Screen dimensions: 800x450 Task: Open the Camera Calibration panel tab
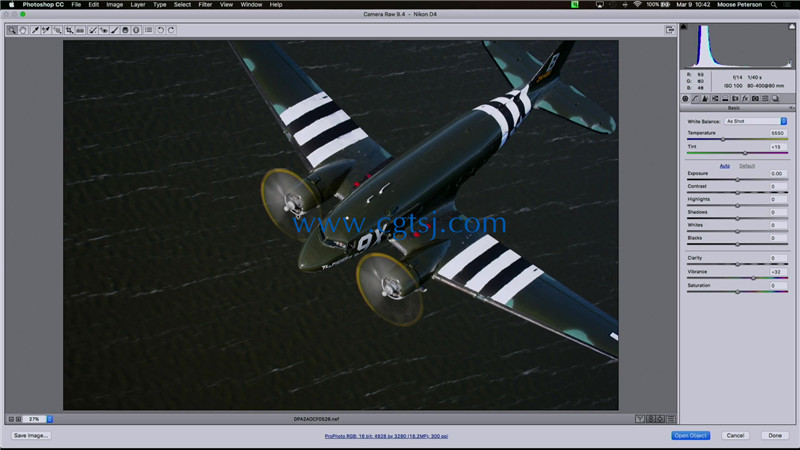pyautogui.click(x=755, y=98)
